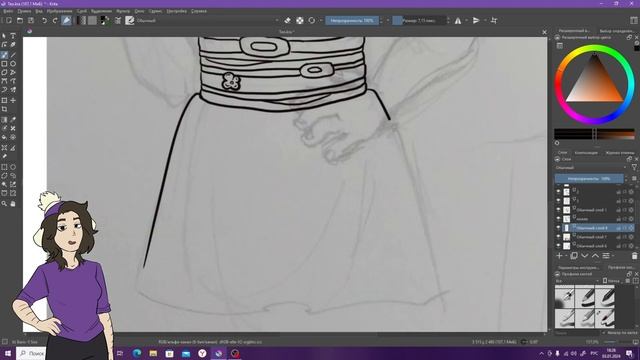Screen dimensions: 640x360
Task: Choose the Elliptical Selection tool
Action: point(13,167)
